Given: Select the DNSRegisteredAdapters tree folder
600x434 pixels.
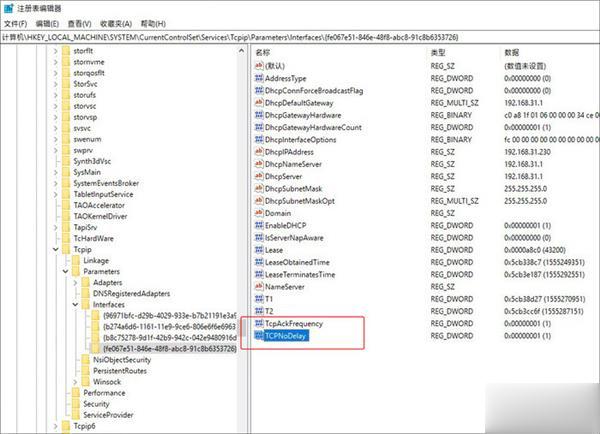Looking at the screenshot, I should pyautogui.click(x=131, y=294).
